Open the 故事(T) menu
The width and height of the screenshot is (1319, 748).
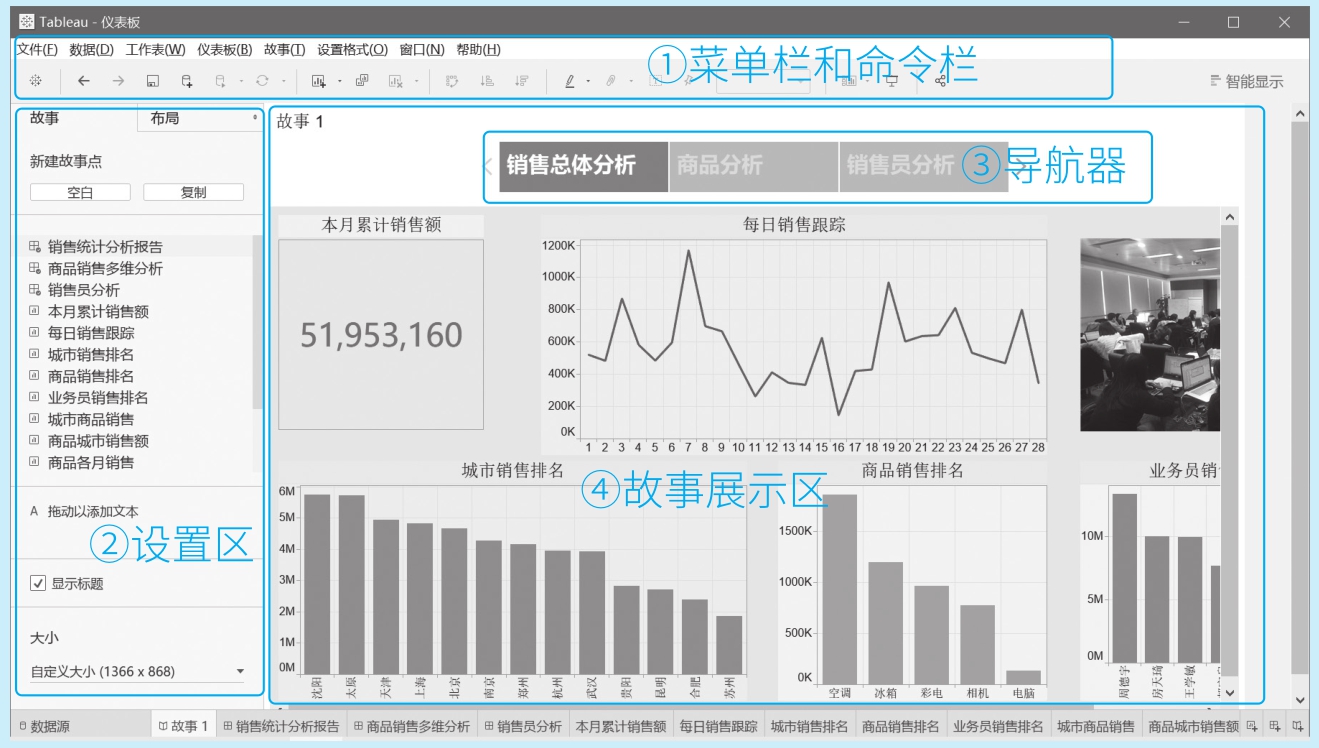point(284,50)
